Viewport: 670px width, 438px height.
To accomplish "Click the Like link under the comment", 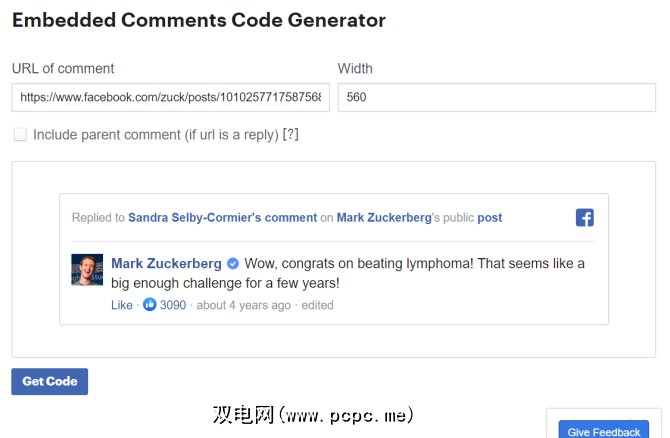I will point(121,305).
